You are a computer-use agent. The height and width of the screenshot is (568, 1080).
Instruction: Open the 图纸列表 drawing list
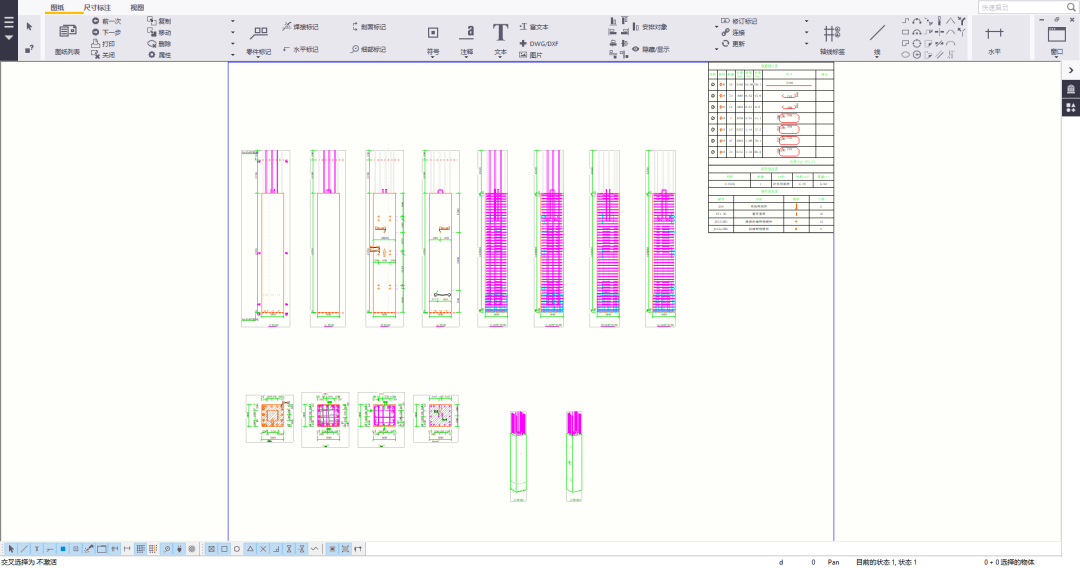click(67, 38)
